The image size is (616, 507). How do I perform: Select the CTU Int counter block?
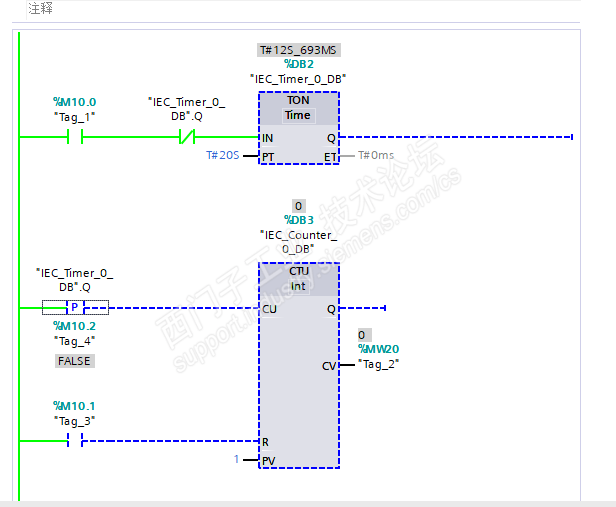click(x=299, y=365)
